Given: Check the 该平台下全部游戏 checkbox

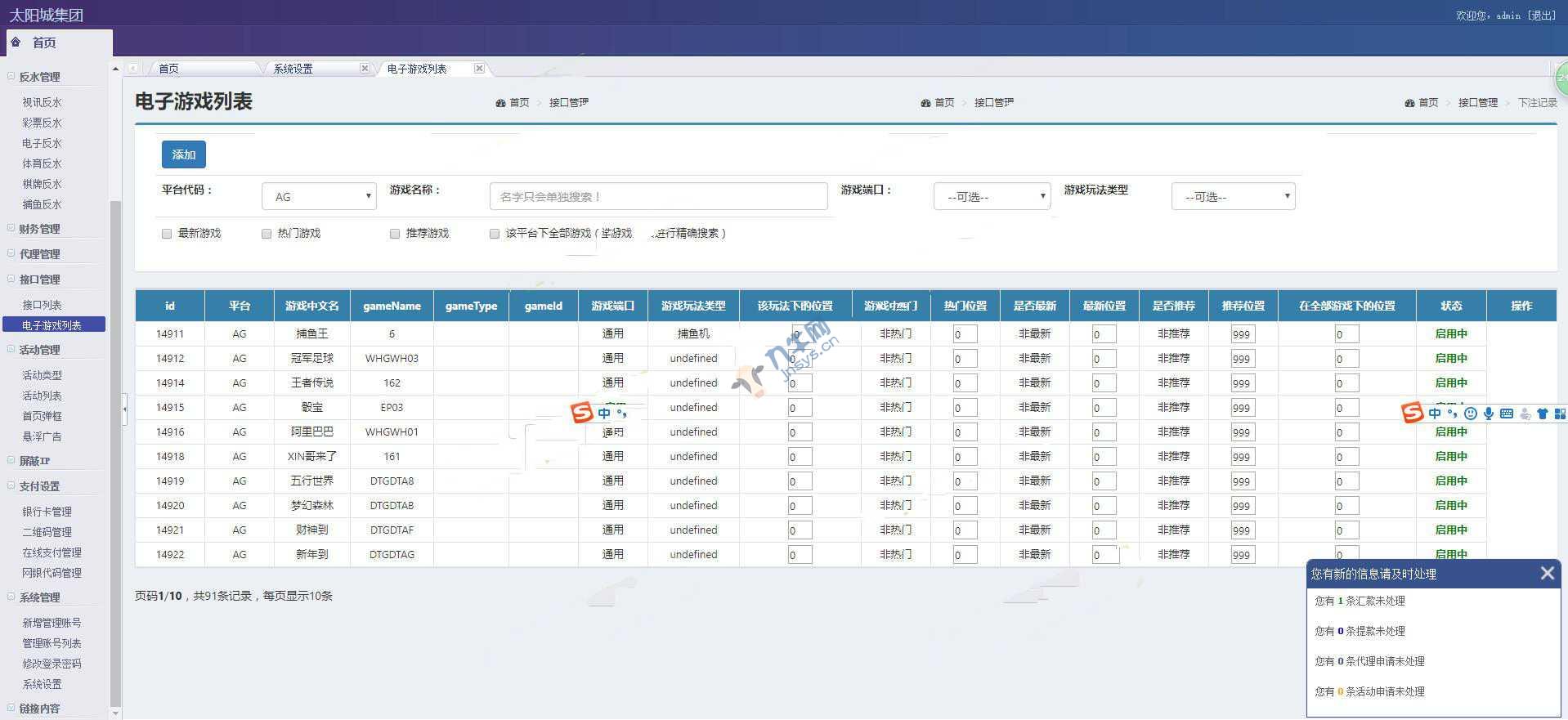Looking at the screenshot, I should pos(495,234).
